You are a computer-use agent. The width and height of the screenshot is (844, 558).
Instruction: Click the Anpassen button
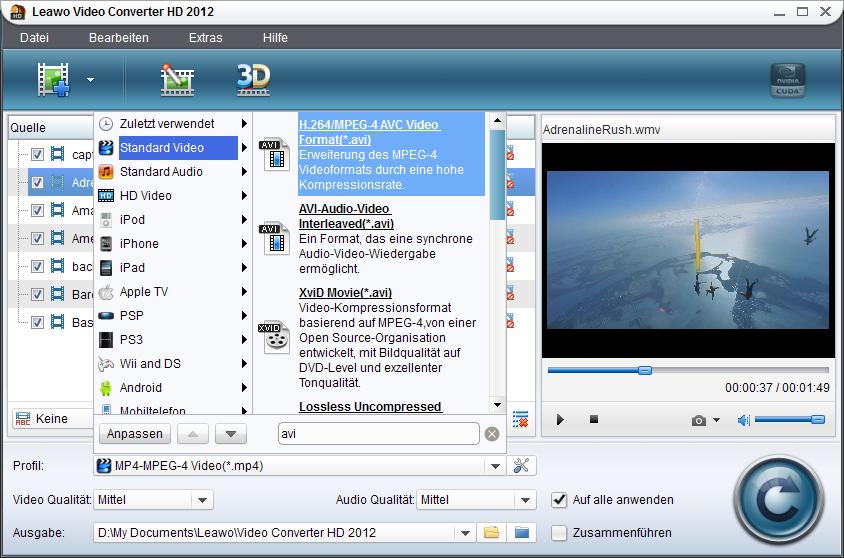pos(134,434)
